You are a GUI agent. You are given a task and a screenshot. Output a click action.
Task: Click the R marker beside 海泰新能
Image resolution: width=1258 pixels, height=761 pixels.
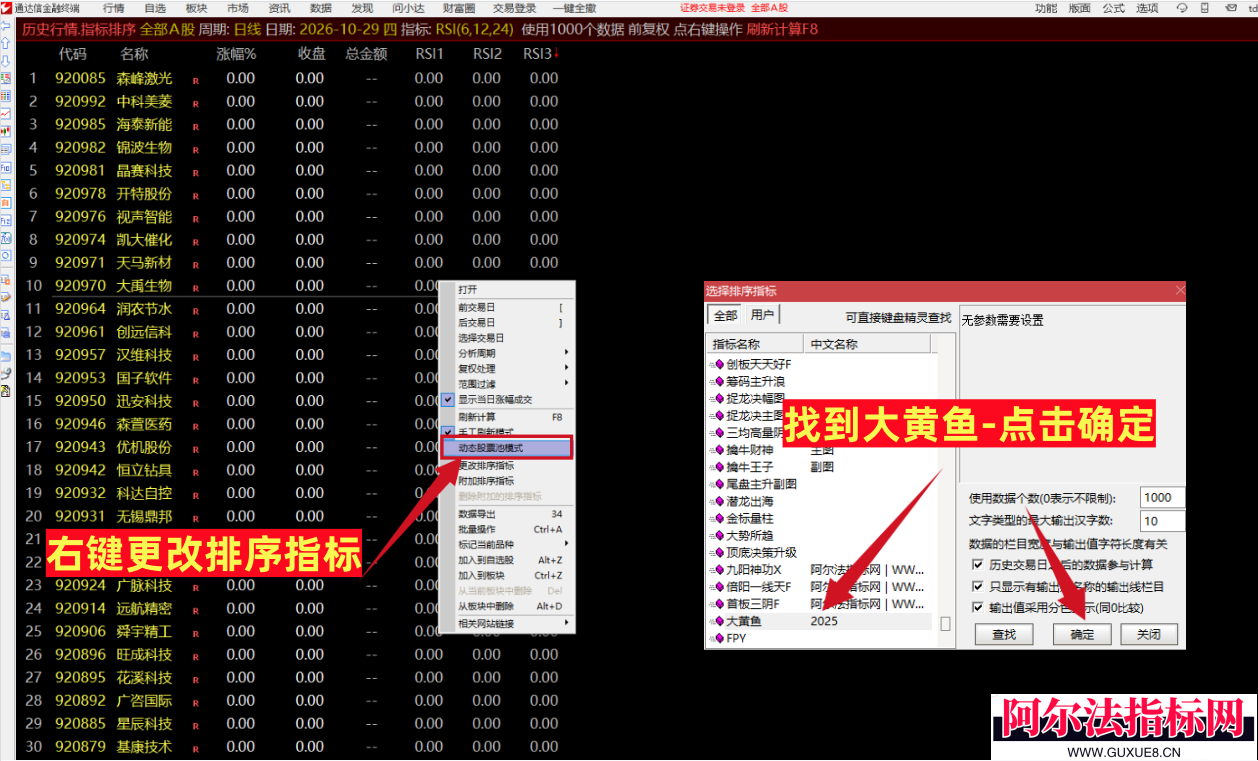tap(196, 126)
